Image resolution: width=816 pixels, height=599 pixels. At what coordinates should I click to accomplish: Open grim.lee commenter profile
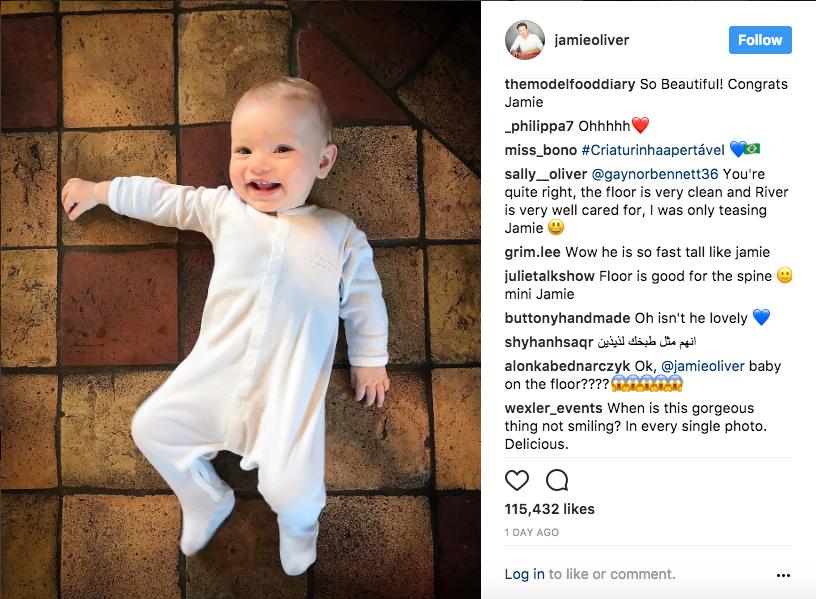(x=532, y=252)
